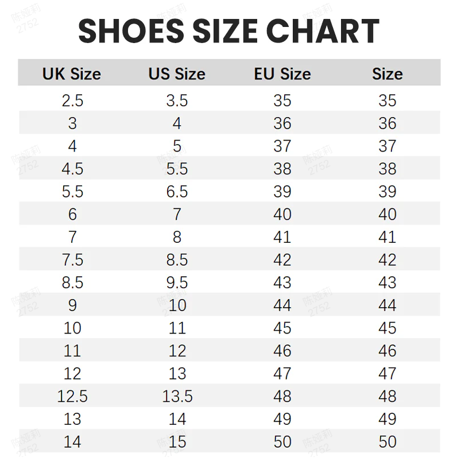
Task: Select the US Size column header
Action: click(x=177, y=74)
